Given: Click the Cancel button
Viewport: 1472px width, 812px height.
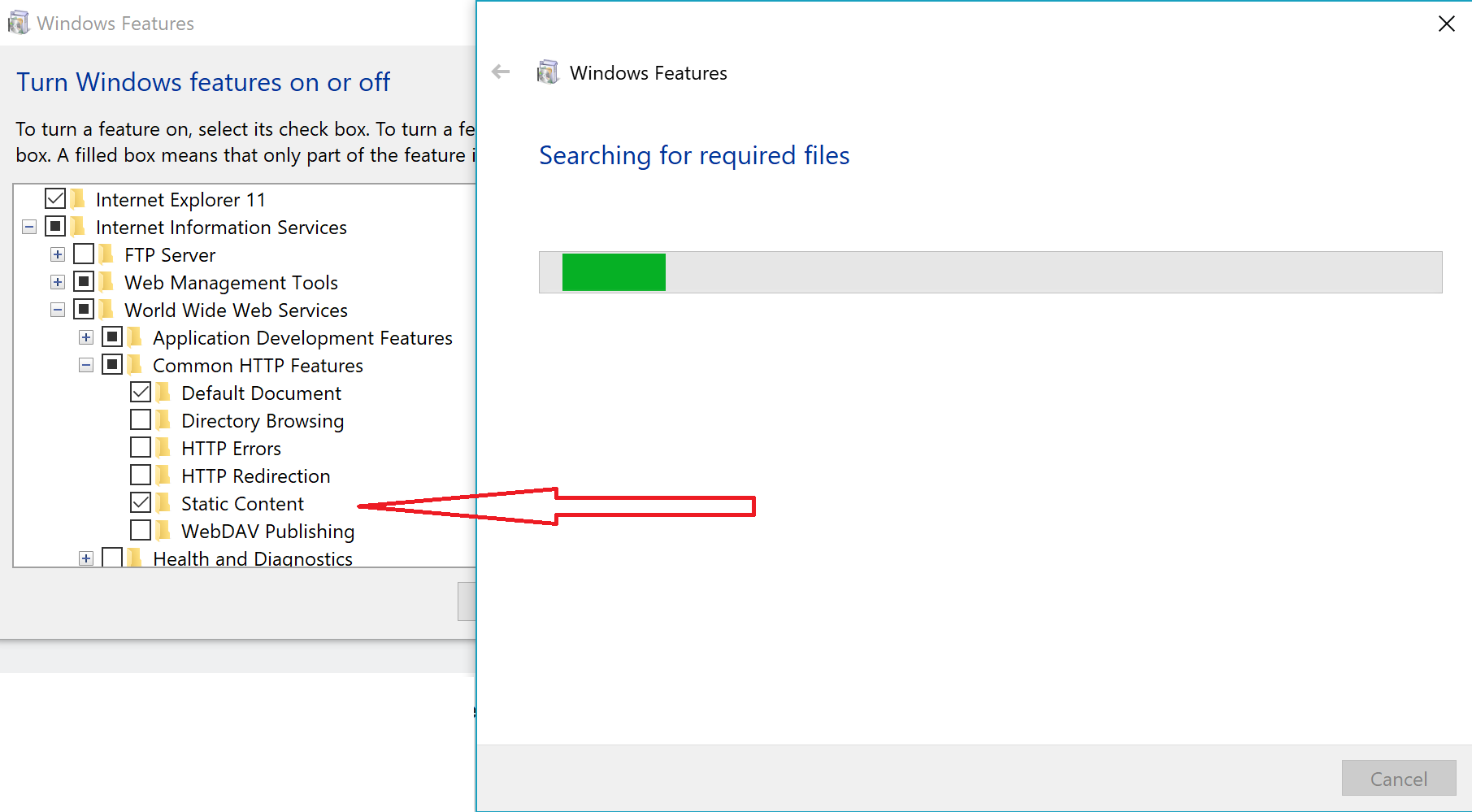Looking at the screenshot, I should pyautogui.click(x=1398, y=779).
